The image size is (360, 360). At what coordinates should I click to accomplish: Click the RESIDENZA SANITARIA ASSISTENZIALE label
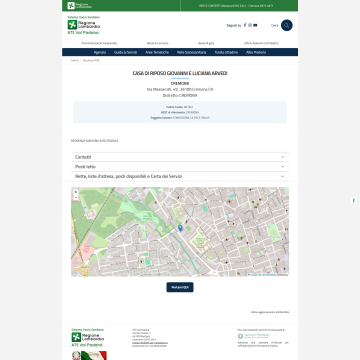[95, 141]
